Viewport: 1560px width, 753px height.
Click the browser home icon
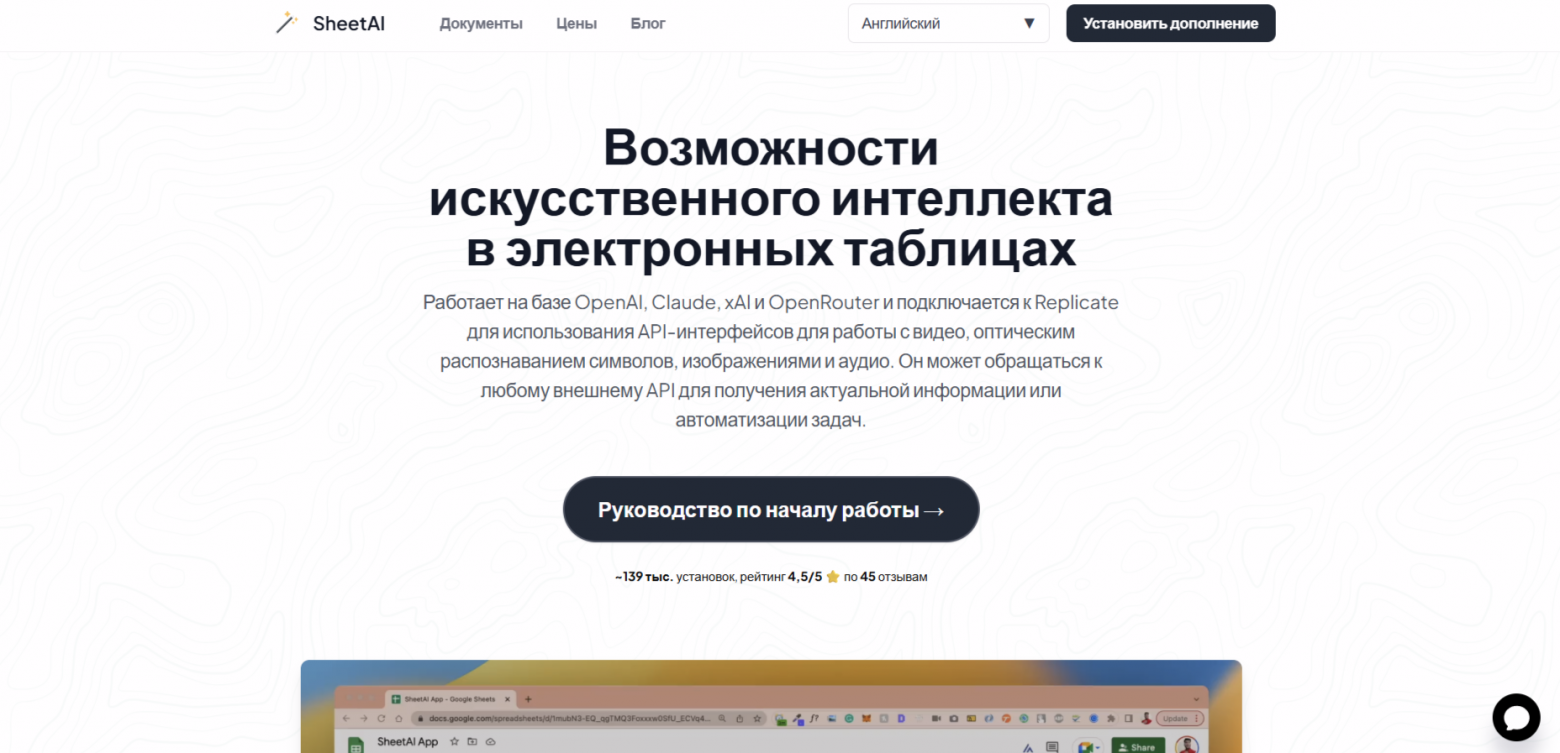[x=397, y=718]
